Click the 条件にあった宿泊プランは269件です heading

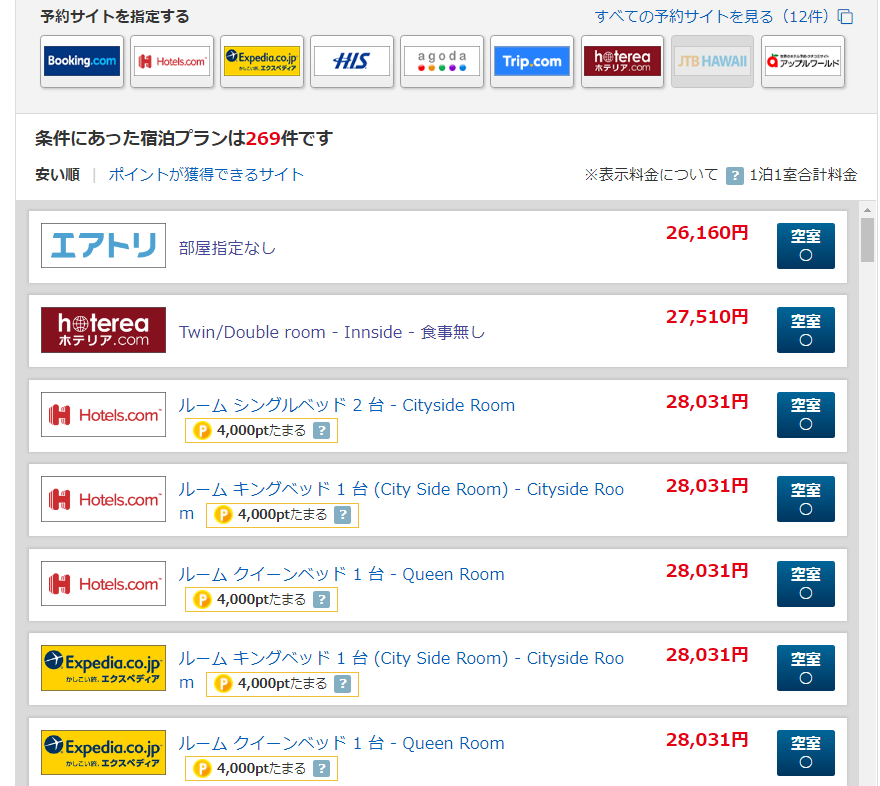184,138
